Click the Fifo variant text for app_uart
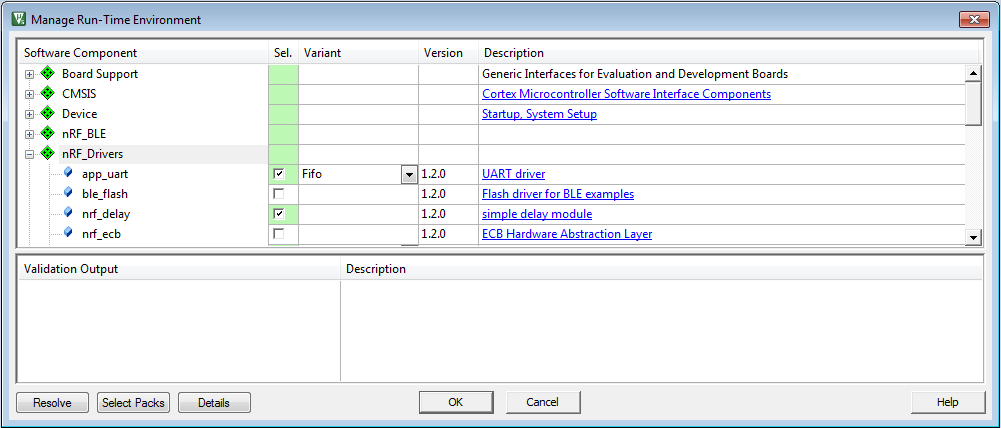The height and width of the screenshot is (428, 1001). (312, 174)
